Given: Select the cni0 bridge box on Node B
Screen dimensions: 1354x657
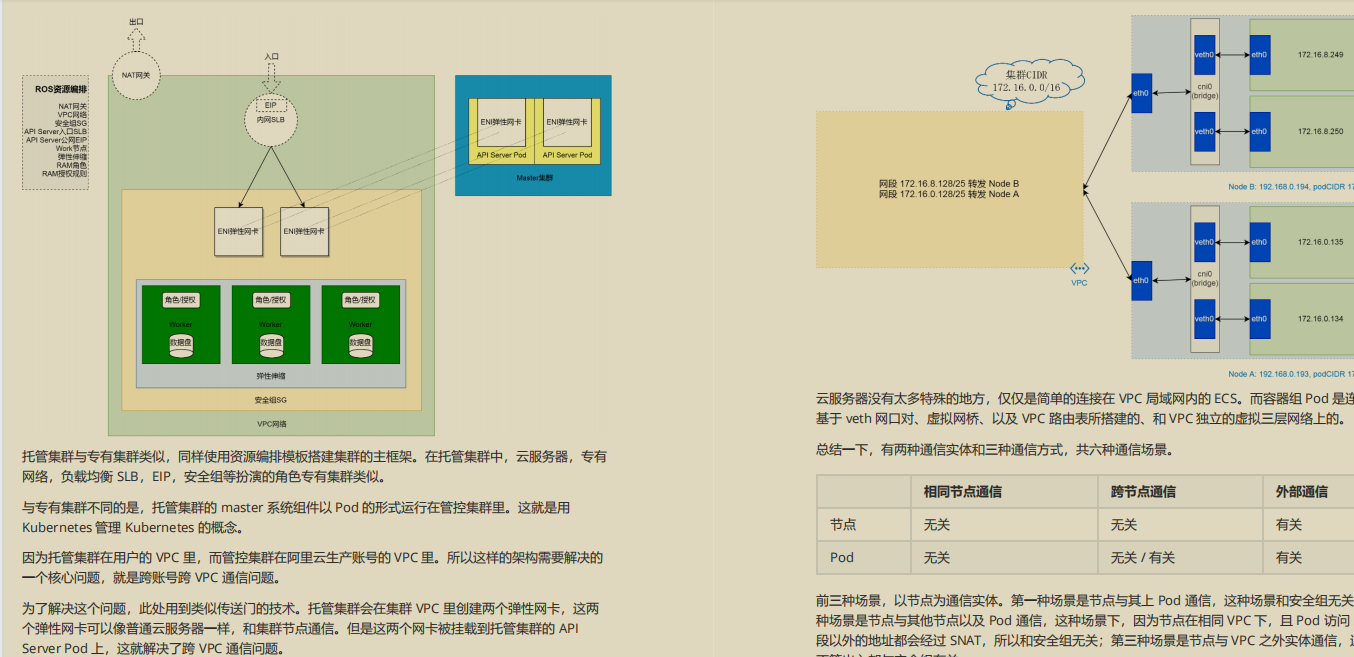Looking at the screenshot, I should click(x=1204, y=90).
